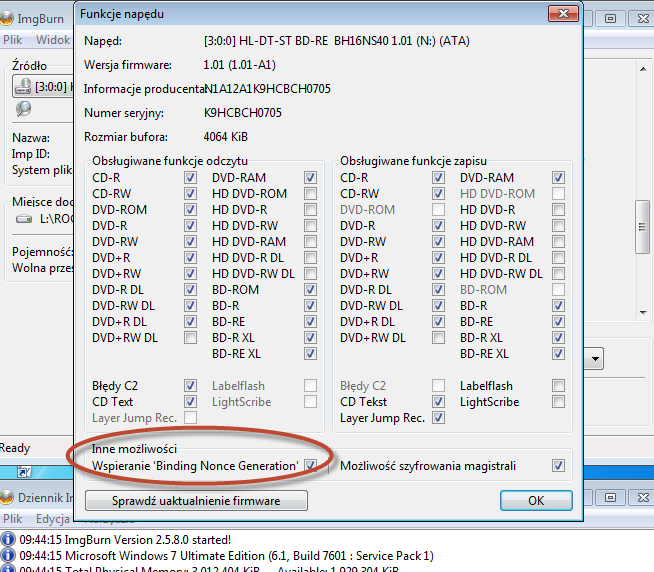Toggle the BD-R XL write checkbox

pos(558,338)
